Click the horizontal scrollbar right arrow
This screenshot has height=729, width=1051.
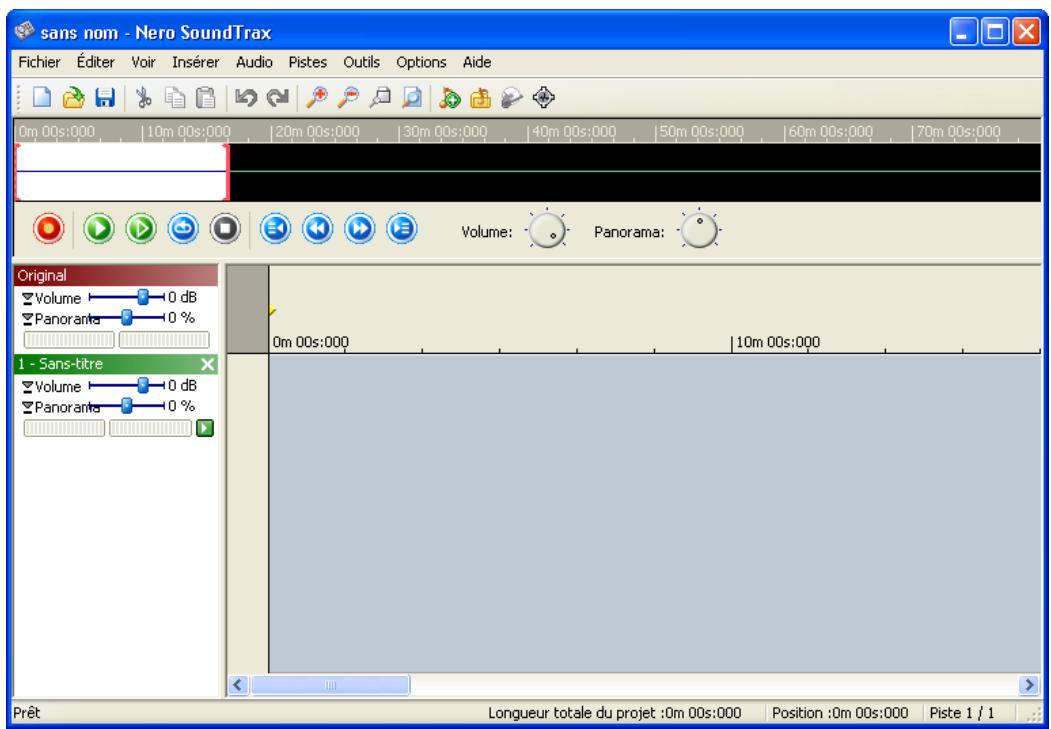click(x=1030, y=685)
